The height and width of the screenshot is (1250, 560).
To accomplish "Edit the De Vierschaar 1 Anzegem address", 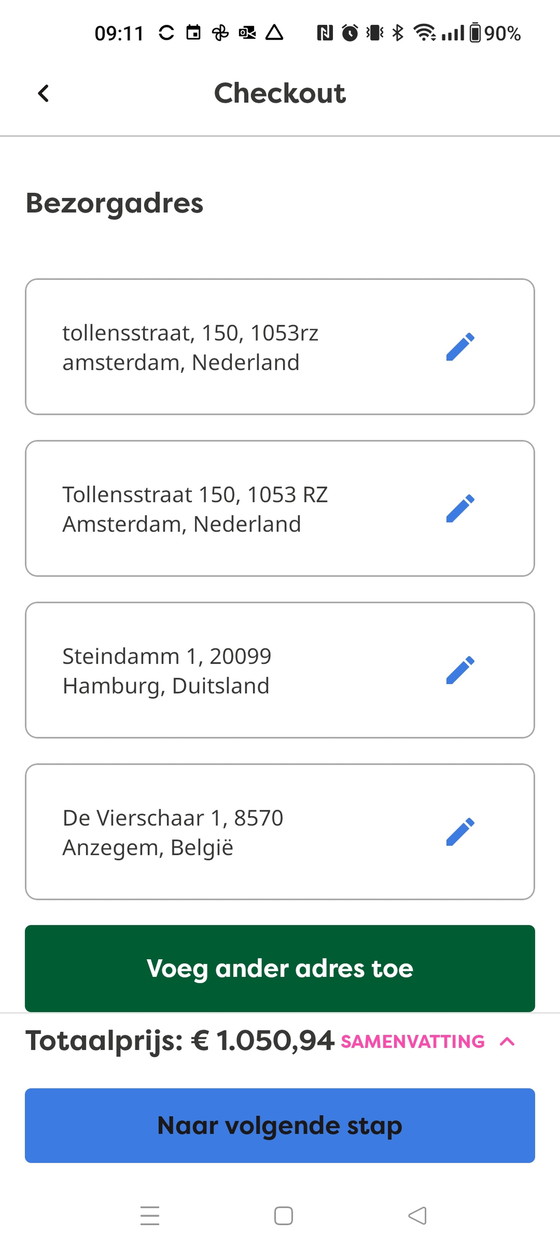I will click(x=460, y=831).
